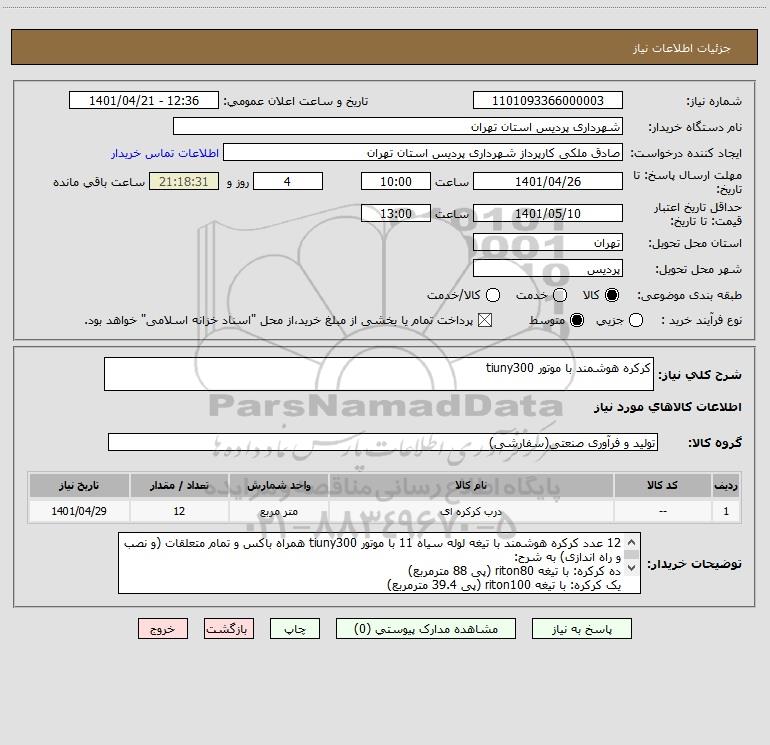Select the کالا/خدمت radio button

[x=493, y=295]
